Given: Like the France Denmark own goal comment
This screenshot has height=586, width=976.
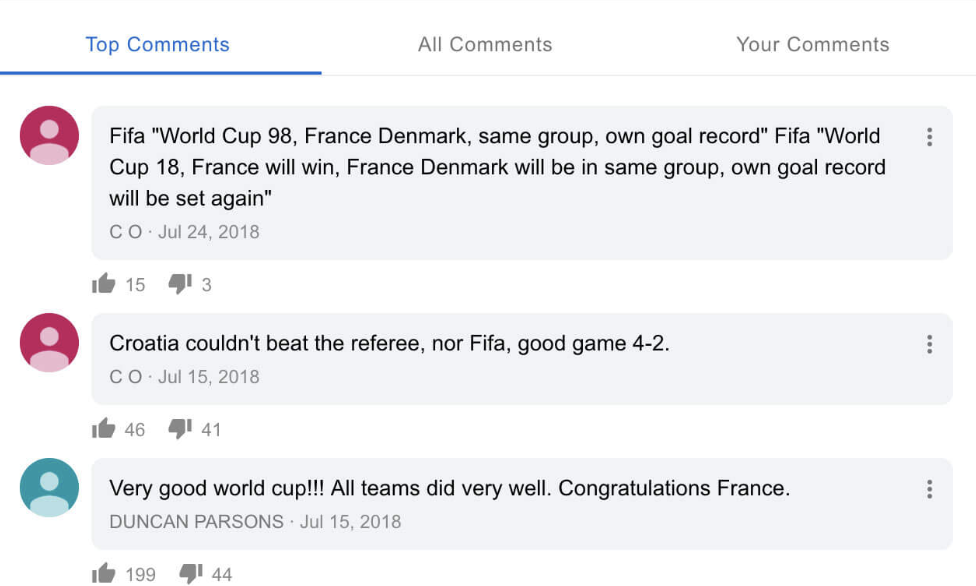Looking at the screenshot, I should click(x=103, y=284).
